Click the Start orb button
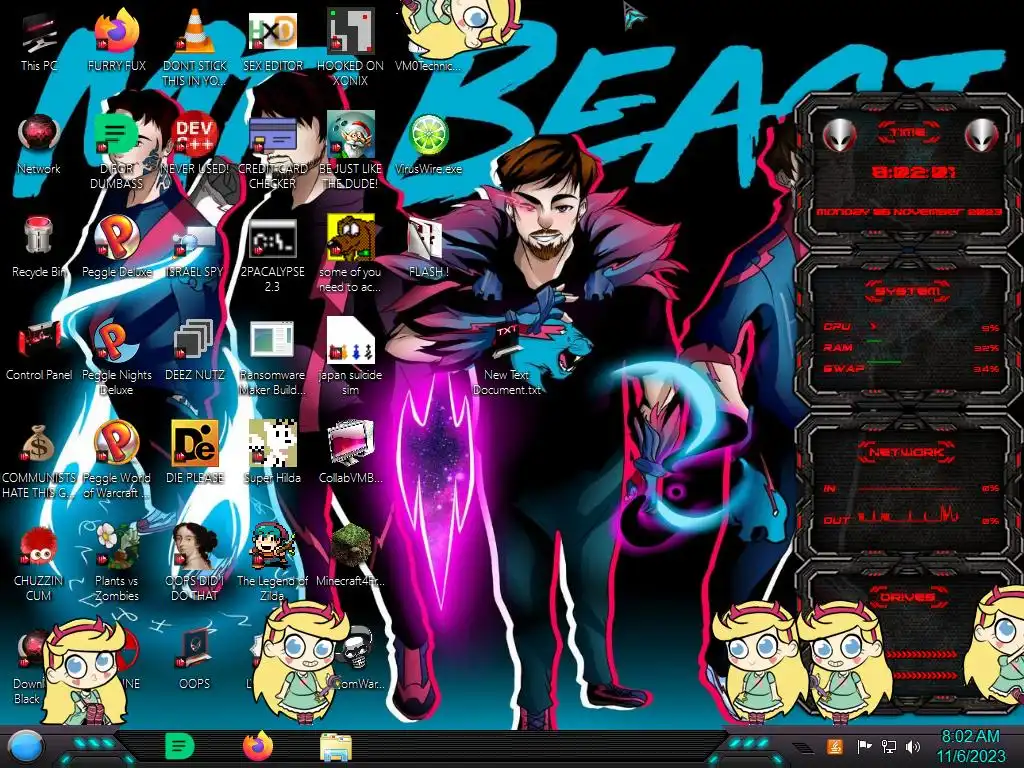Screen dimensions: 1024x768 tap(25, 747)
